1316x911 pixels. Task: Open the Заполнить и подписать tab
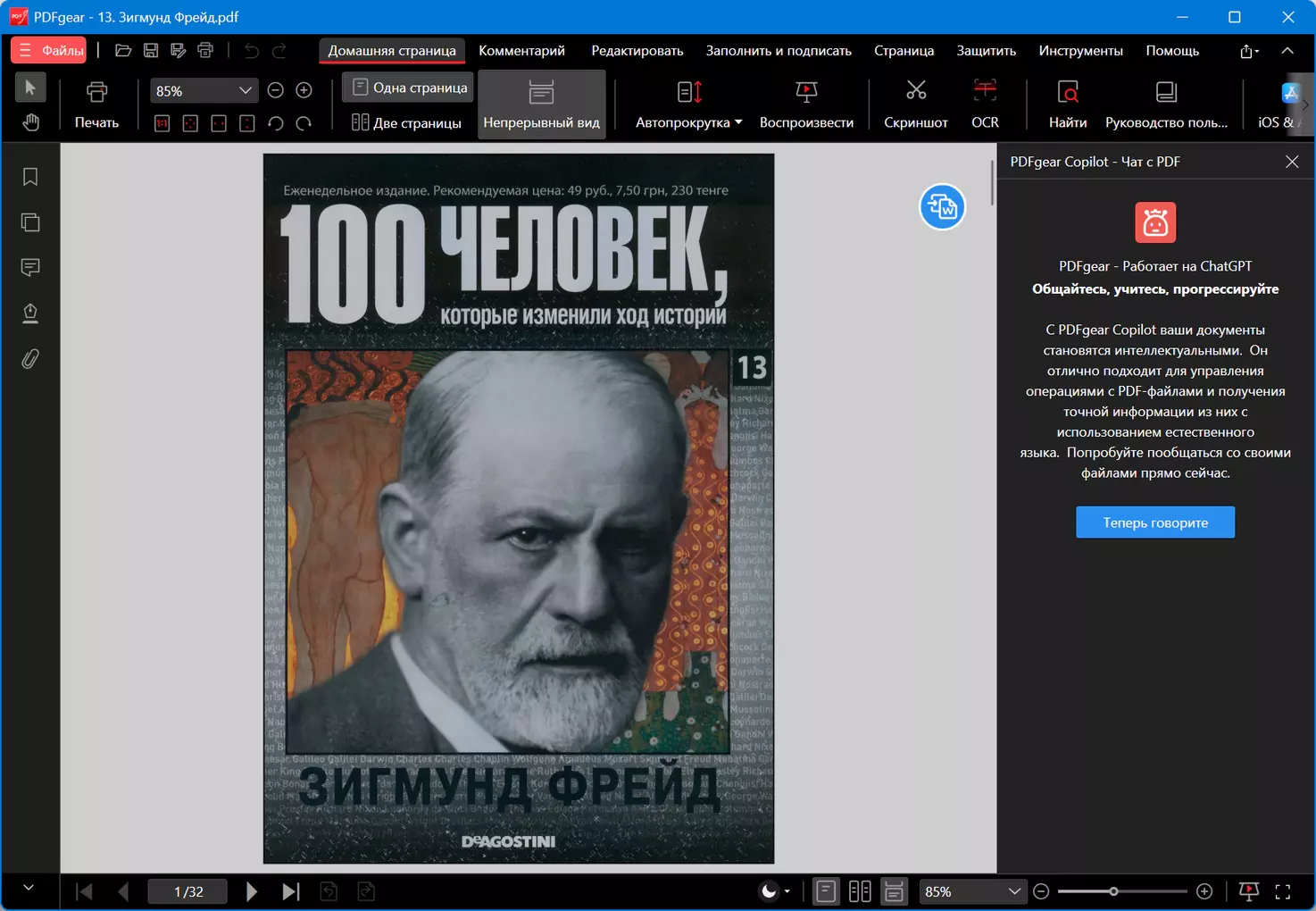(x=779, y=51)
